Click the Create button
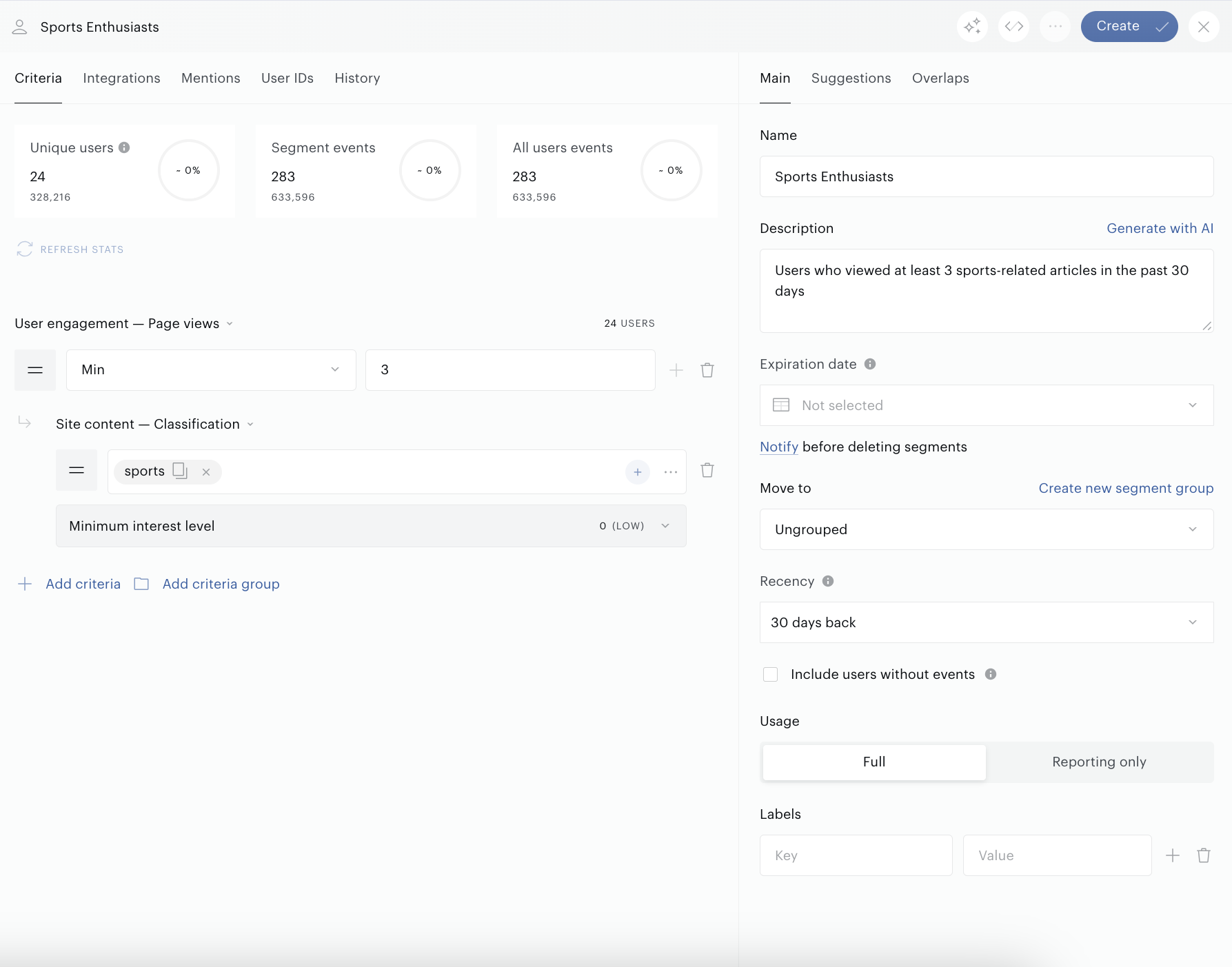1232x967 pixels. point(1129,26)
